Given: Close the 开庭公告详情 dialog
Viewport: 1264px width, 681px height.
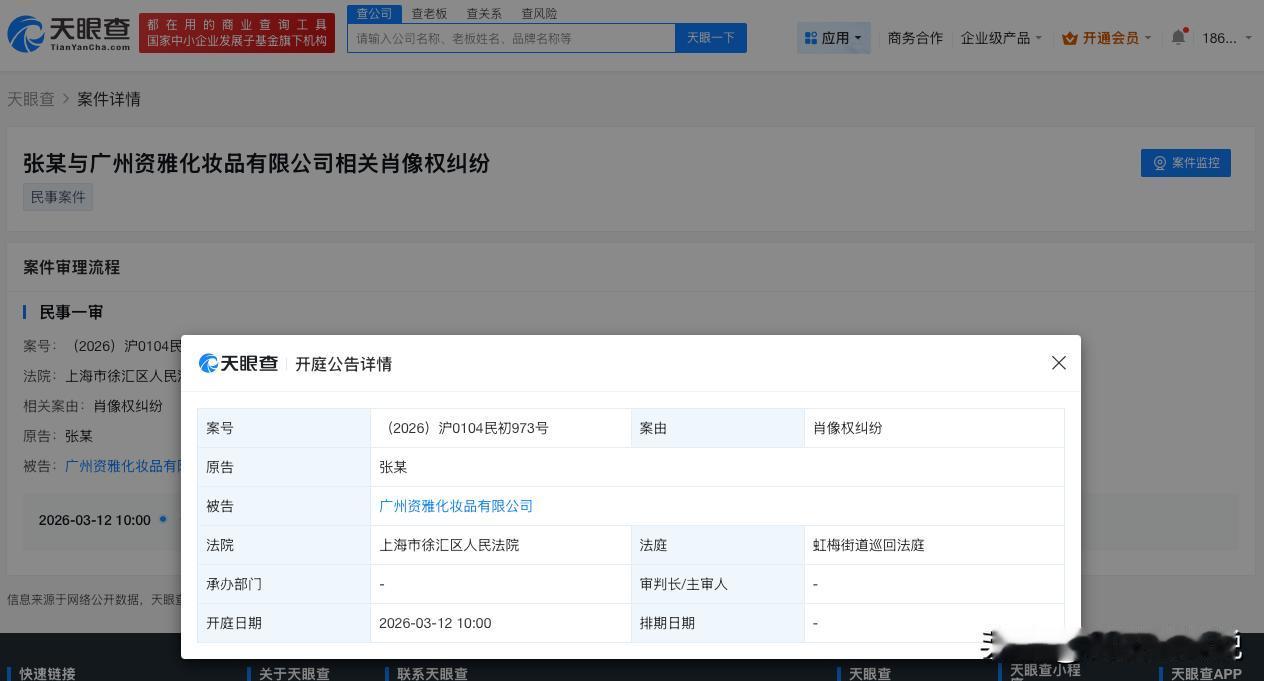Looking at the screenshot, I should click(1058, 363).
